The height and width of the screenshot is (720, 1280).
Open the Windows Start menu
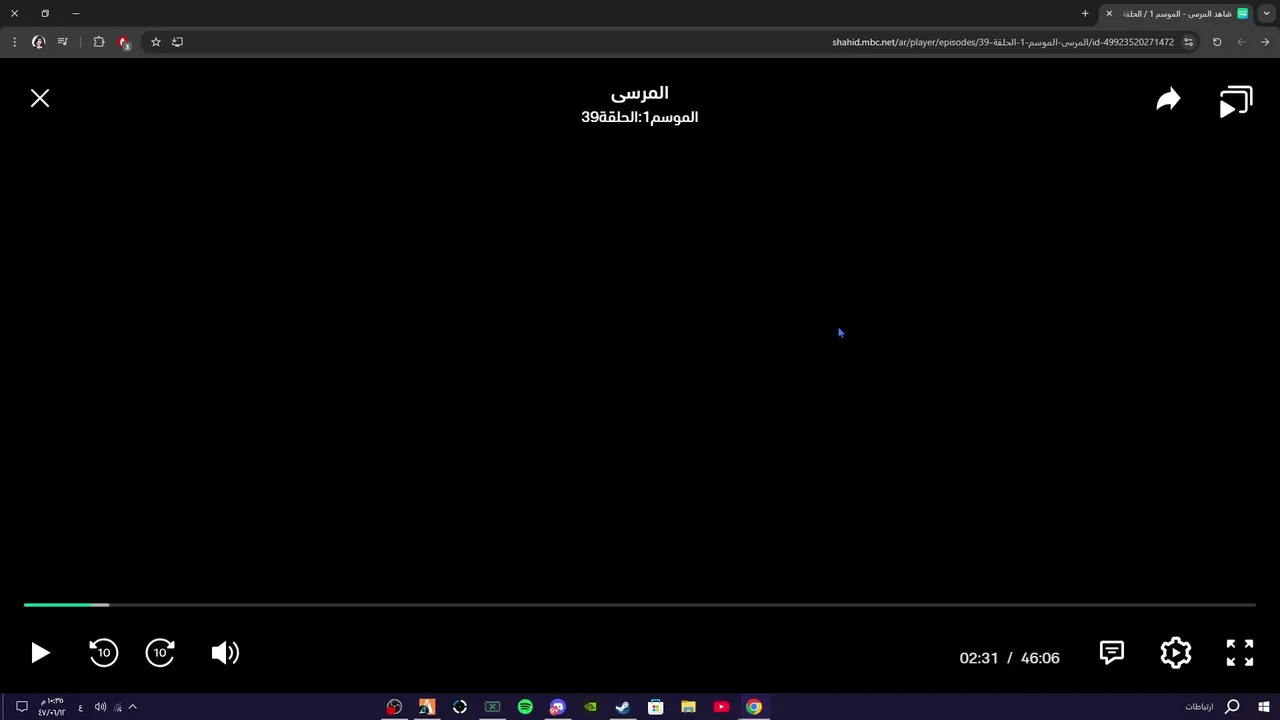1264,707
